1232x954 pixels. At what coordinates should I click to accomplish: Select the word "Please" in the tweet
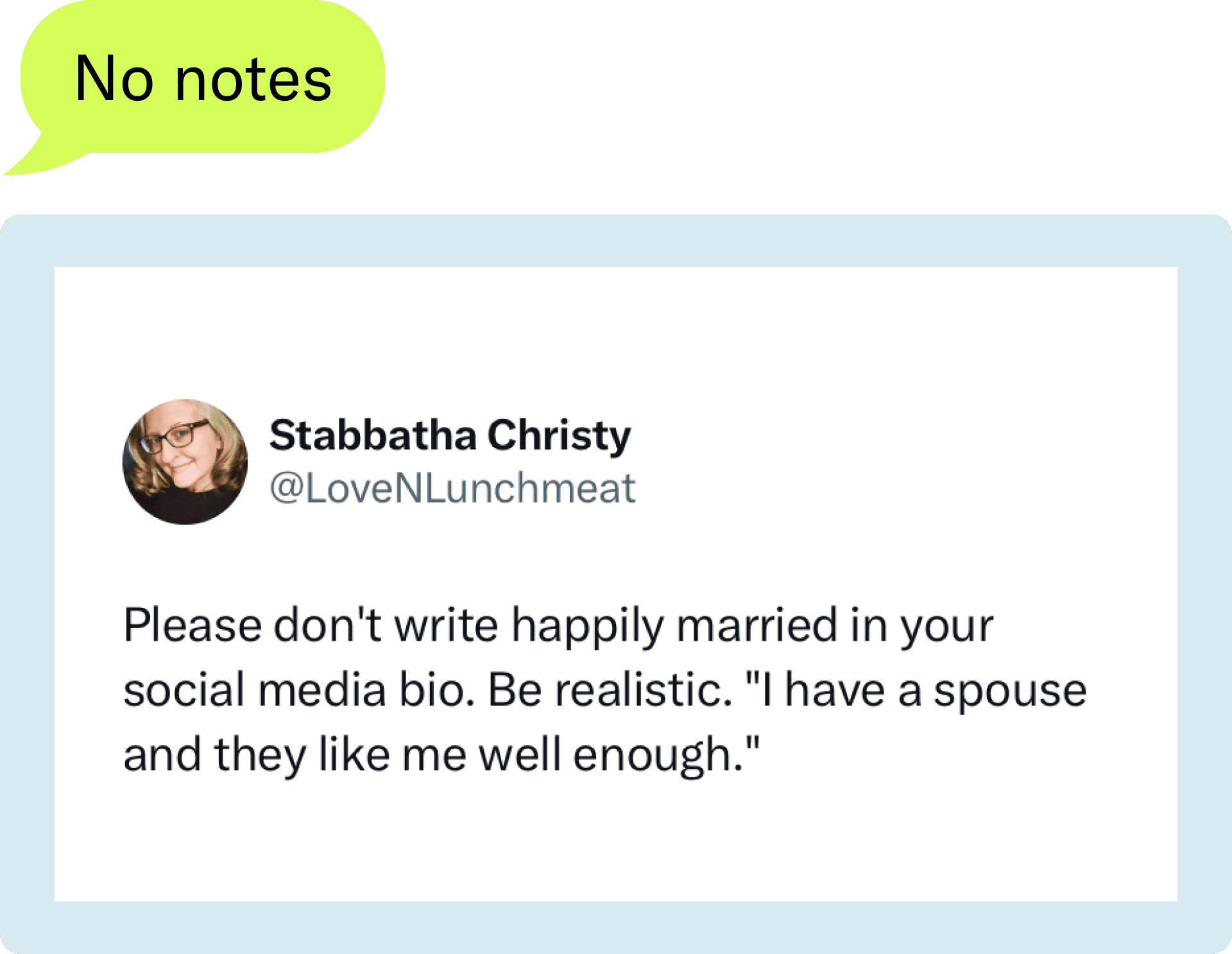point(193,625)
